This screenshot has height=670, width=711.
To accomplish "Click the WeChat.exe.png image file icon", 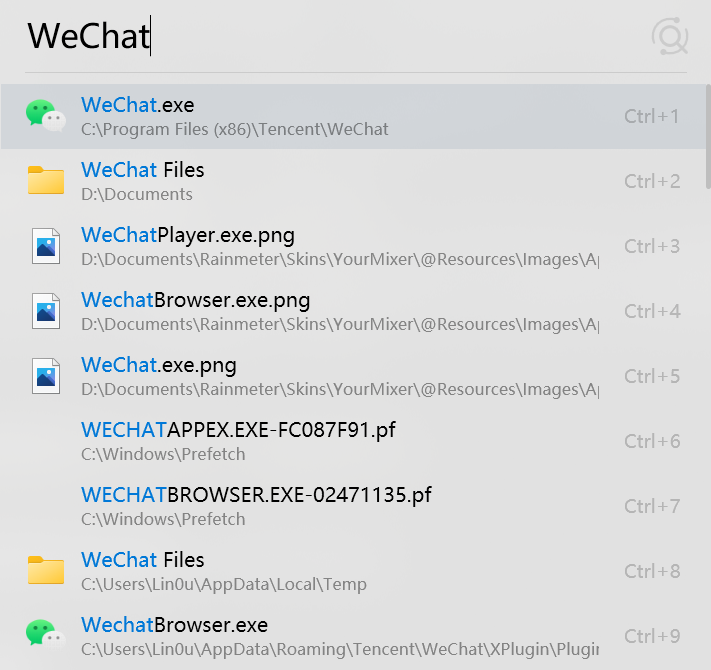I will 46,376.
